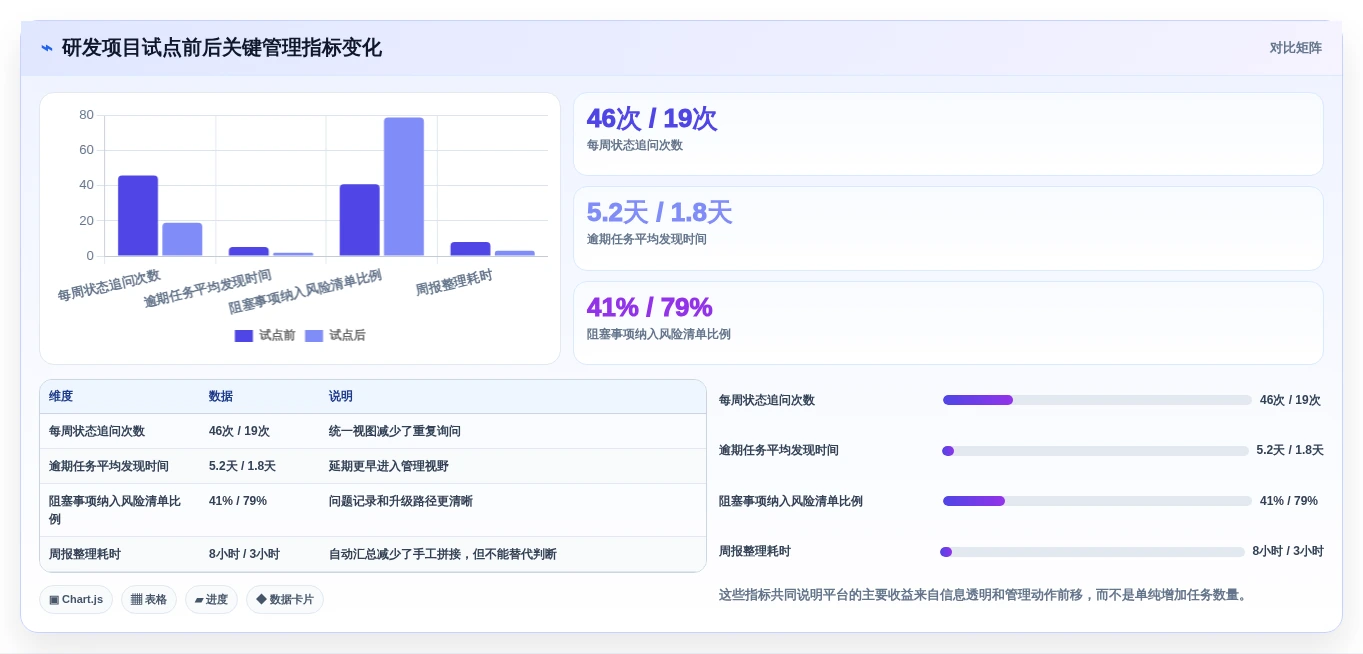Click the 数据 table column header

click(221, 396)
